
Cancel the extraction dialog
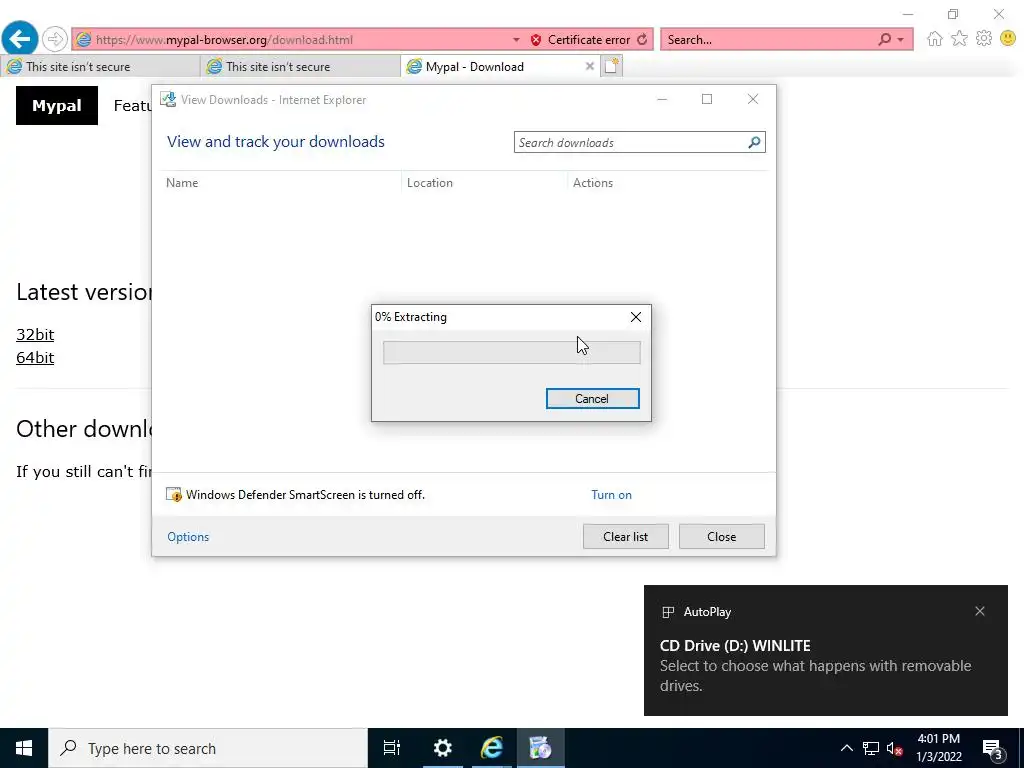coord(592,398)
